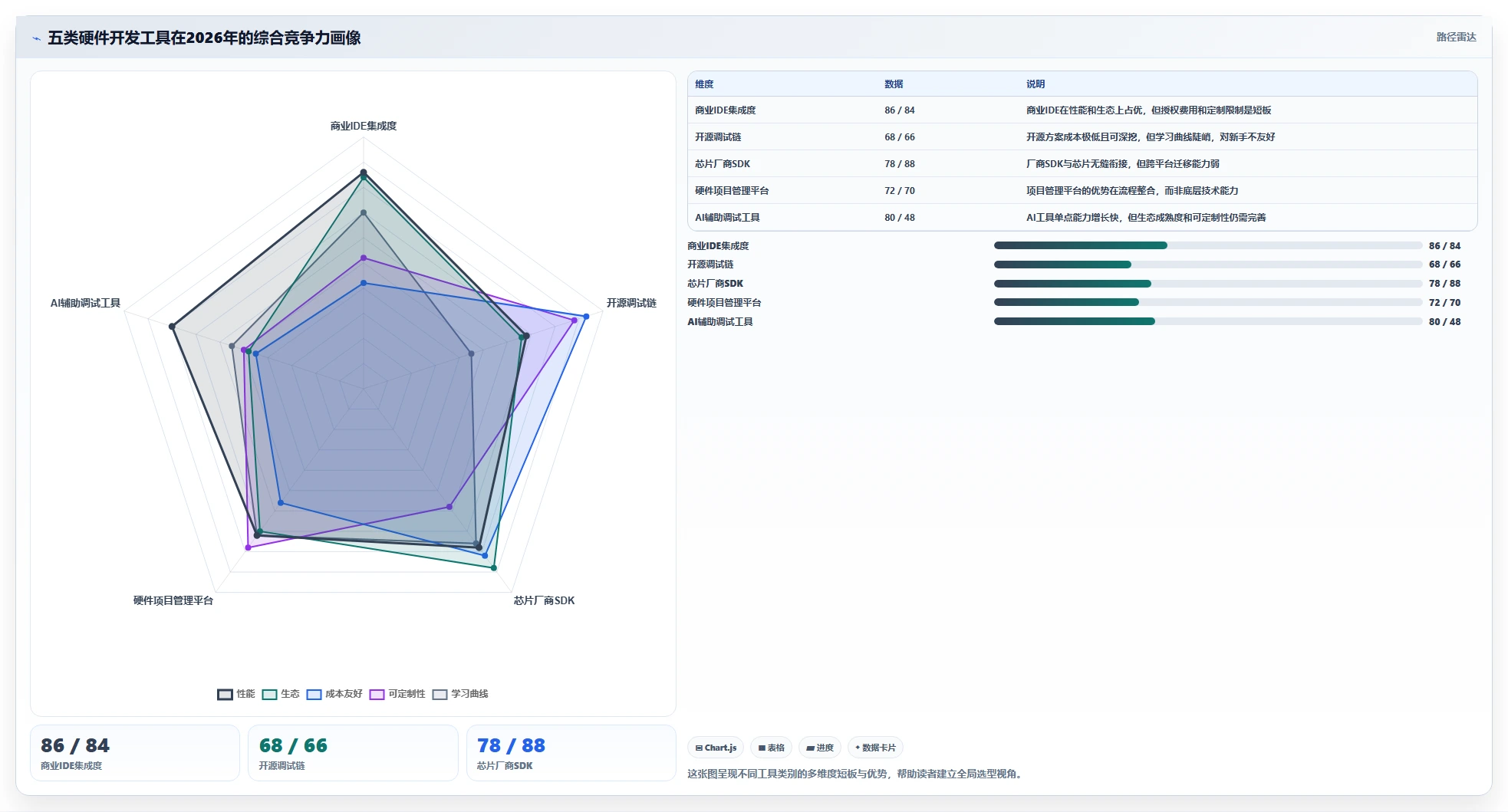The height and width of the screenshot is (812, 1508).
Task: Click the chart title heading text
Action: tap(204, 38)
